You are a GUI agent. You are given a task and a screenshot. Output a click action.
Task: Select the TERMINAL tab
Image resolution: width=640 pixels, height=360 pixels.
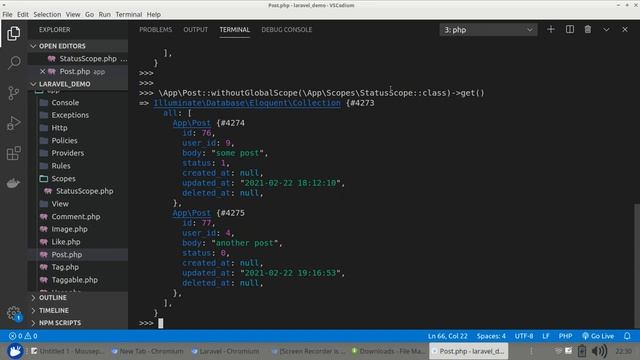[234, 30]
